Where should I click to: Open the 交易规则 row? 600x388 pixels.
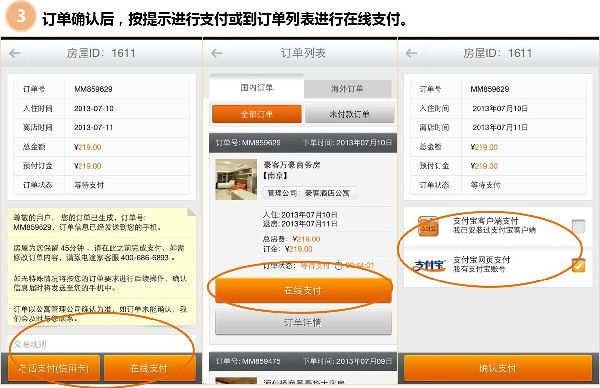click(x=102, y=344)
